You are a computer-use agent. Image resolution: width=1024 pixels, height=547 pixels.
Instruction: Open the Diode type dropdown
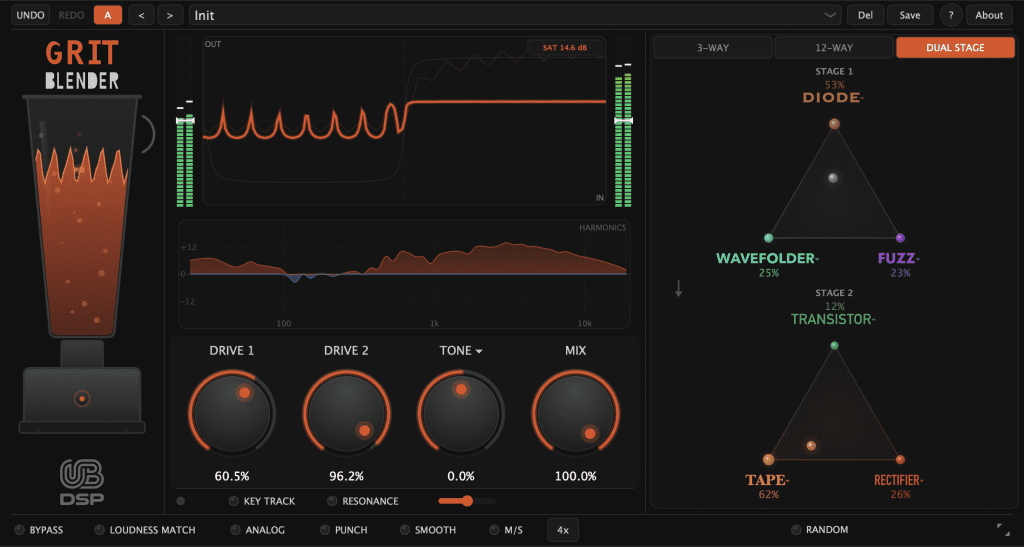tap(833, 98)
